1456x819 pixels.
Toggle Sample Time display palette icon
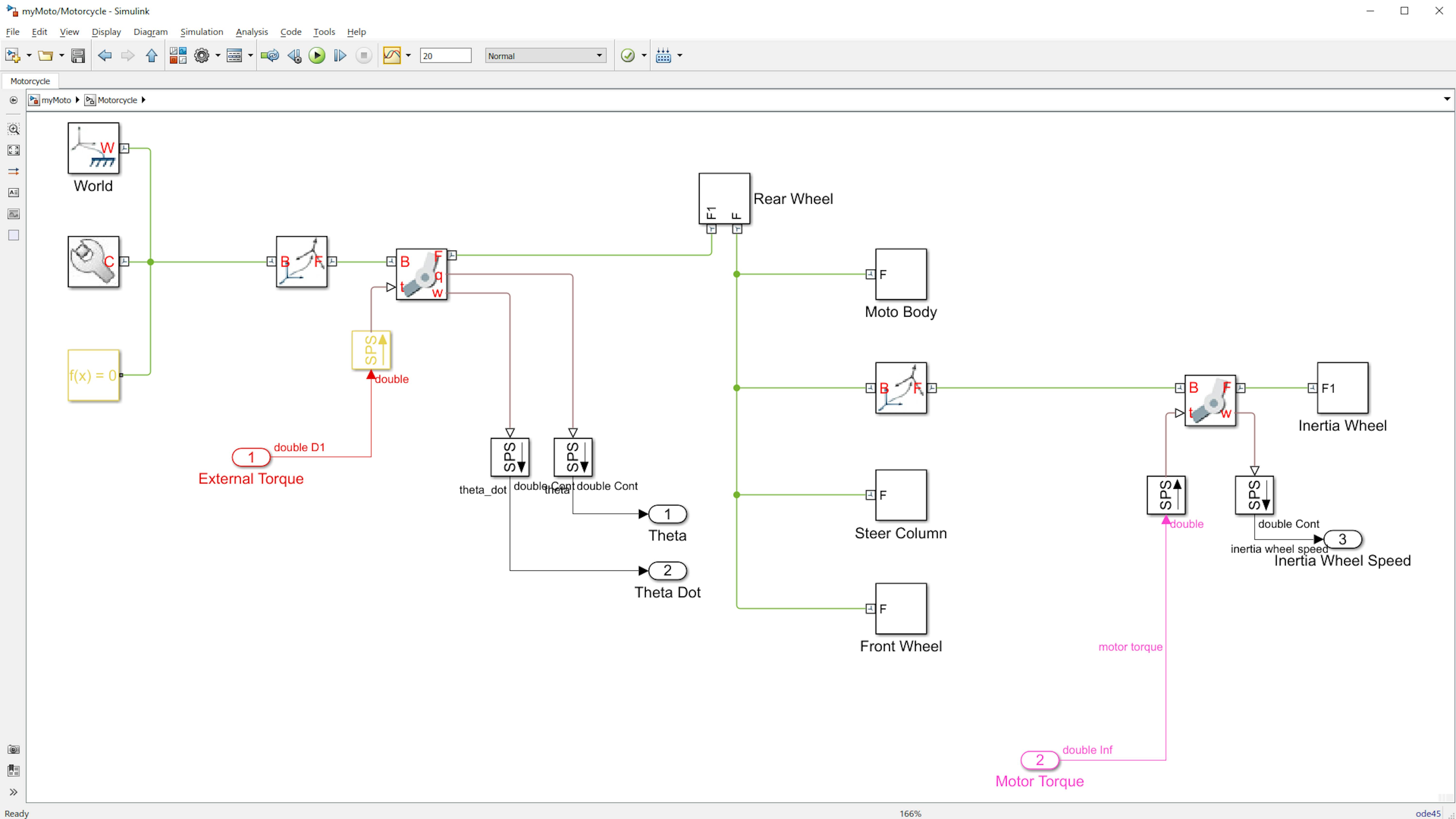tap(14, 171)
